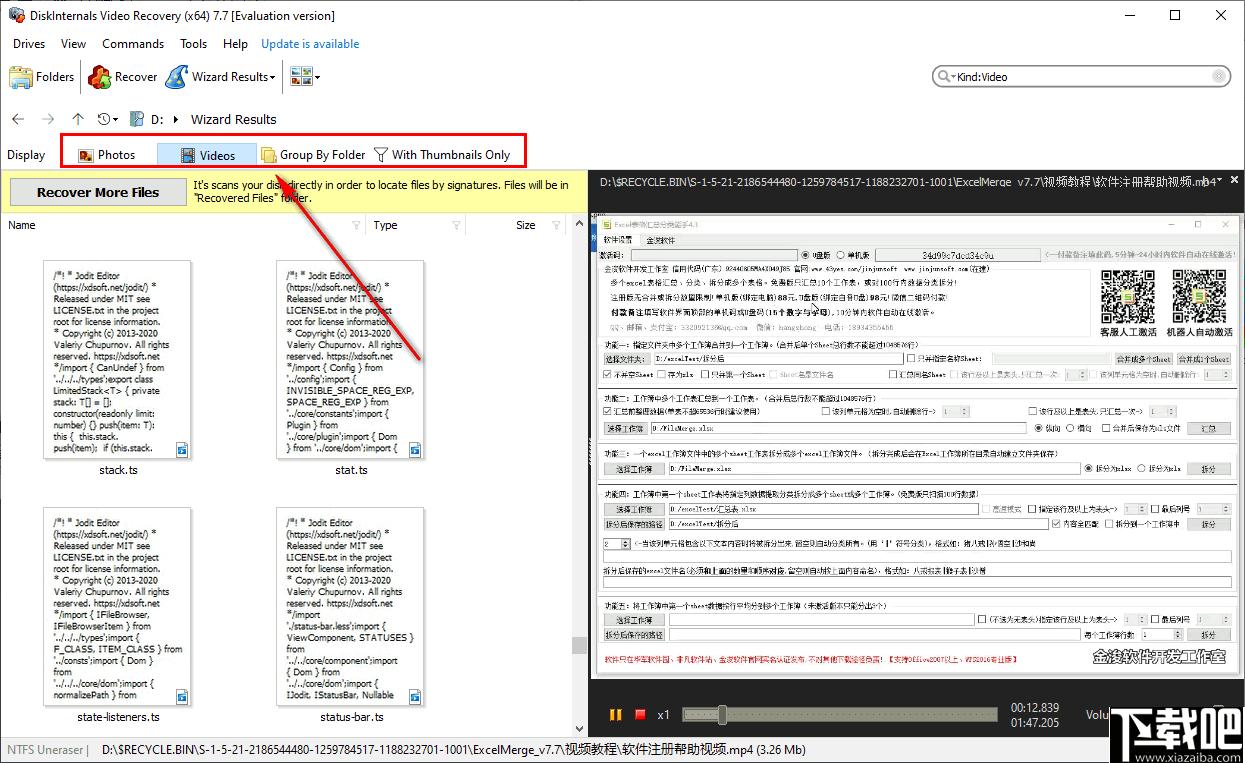The image size is (1245, 763).
Task: Click the Update is available link
Action: (310, 44)
